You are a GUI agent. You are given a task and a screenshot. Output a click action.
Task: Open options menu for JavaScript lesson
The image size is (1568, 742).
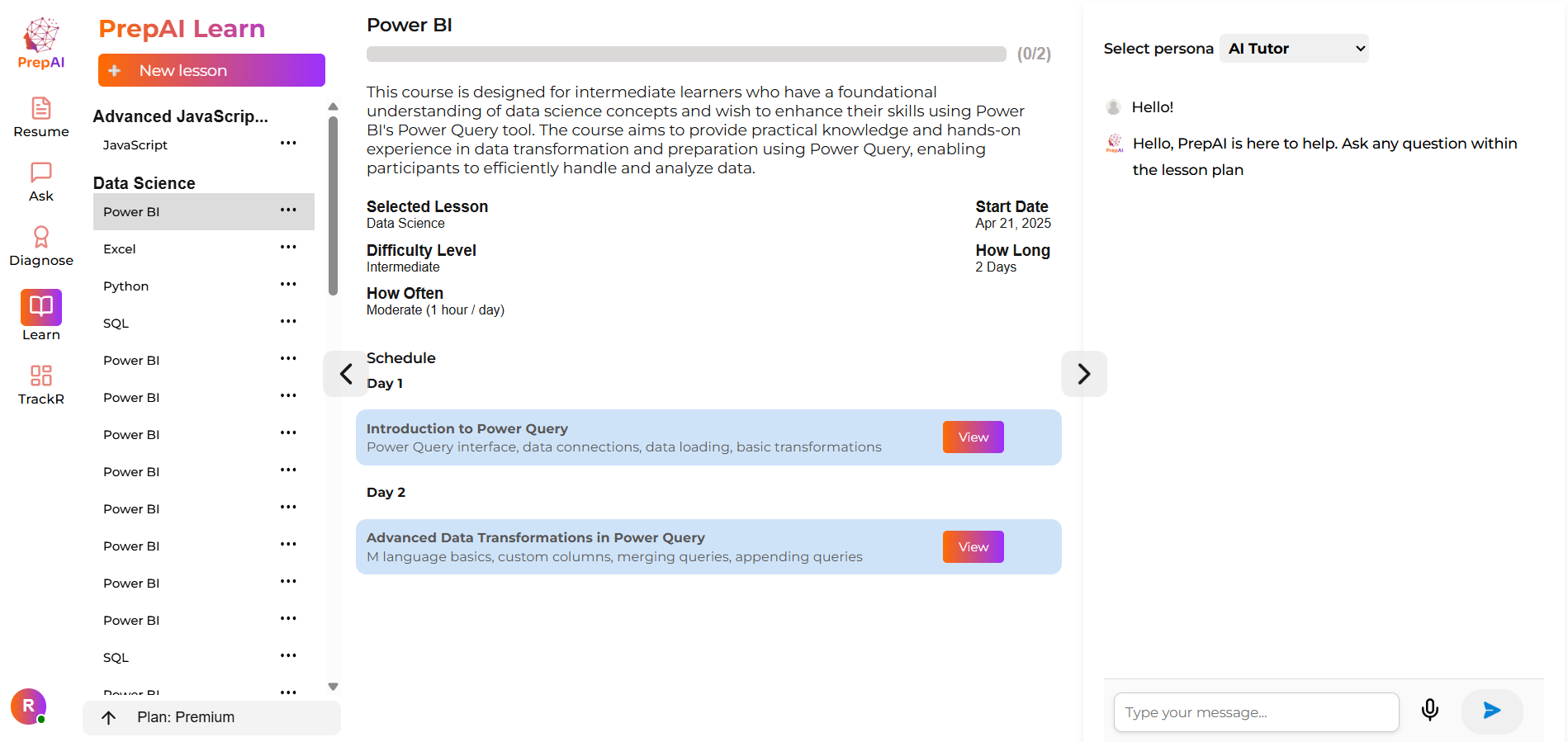[x=288, y=144]
